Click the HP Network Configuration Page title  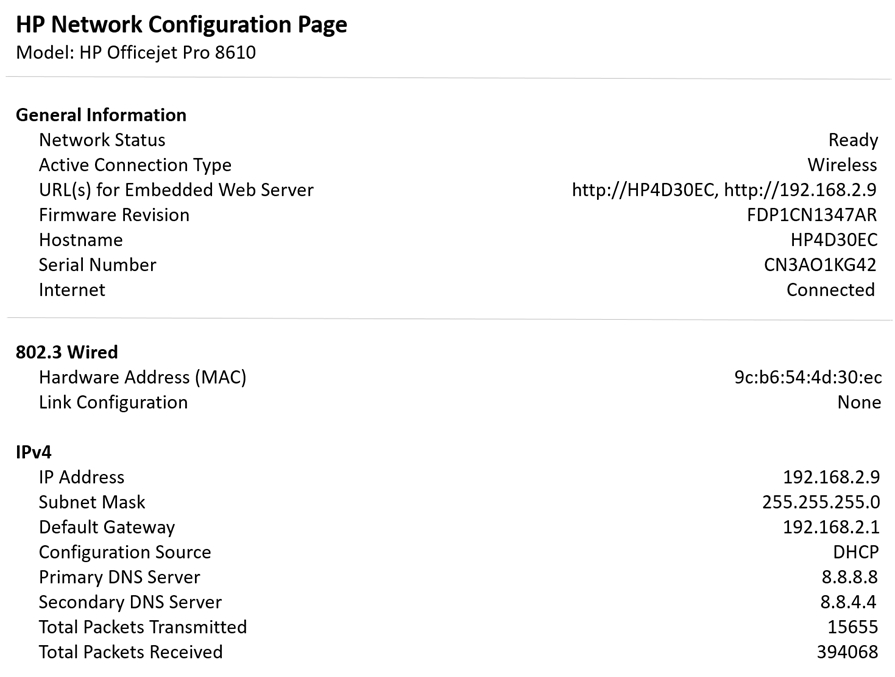coord(182,25)
